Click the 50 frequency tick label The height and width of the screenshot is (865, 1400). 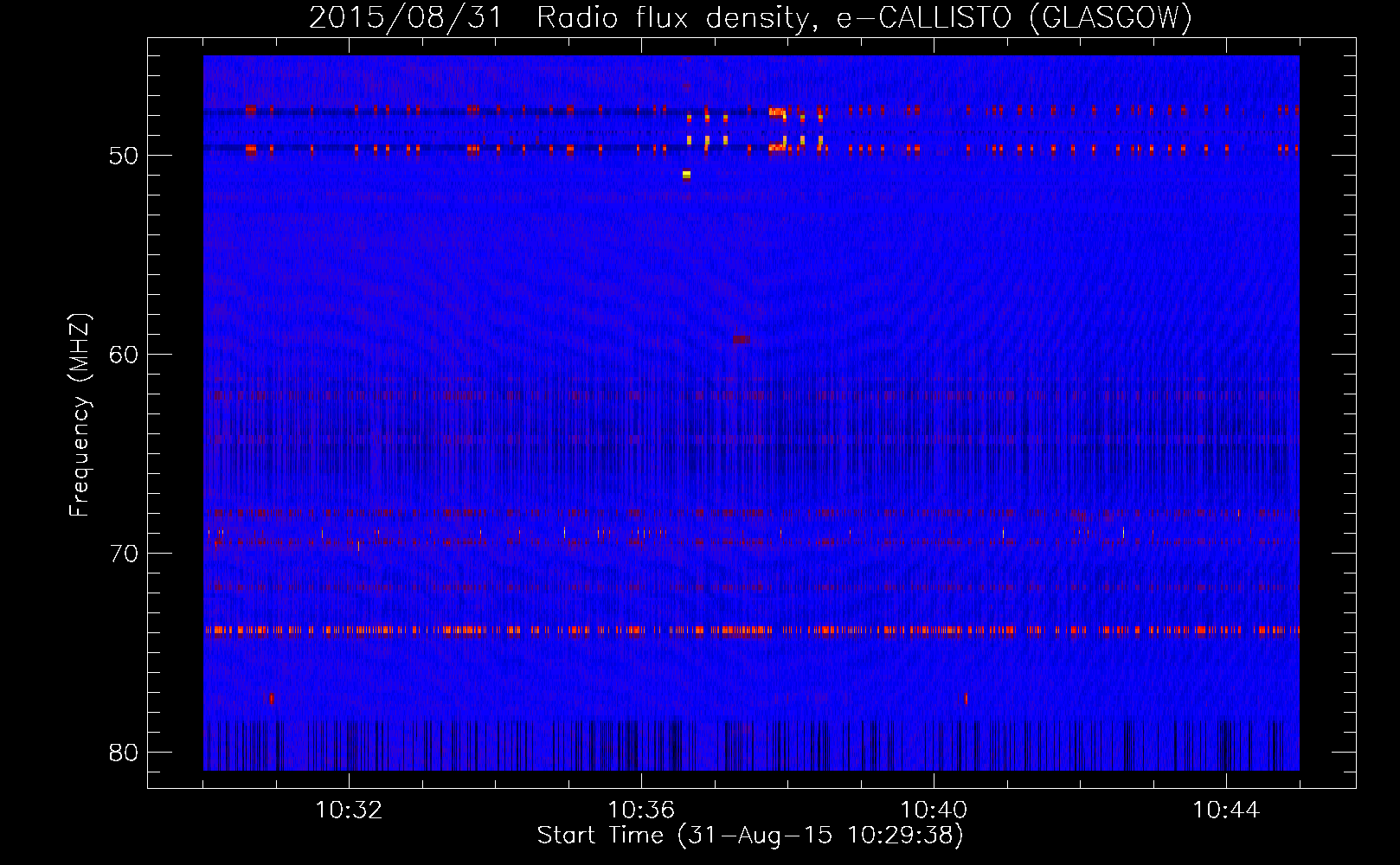point(124,156)
